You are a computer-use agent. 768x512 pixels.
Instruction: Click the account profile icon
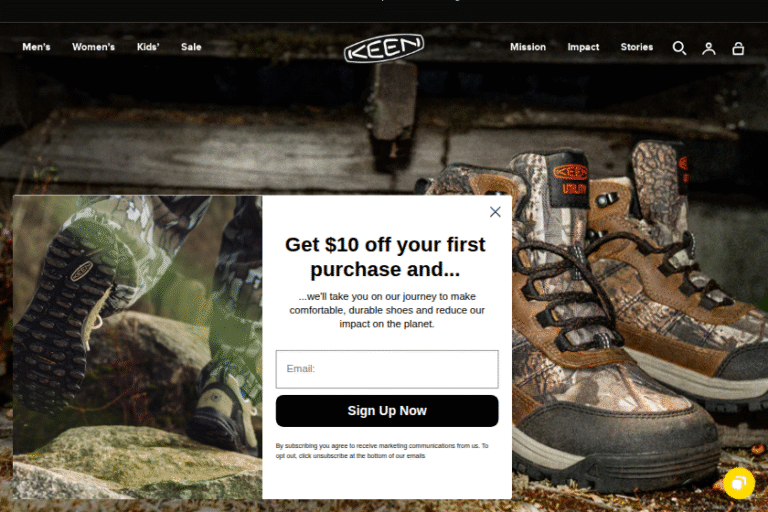[708, 48]
